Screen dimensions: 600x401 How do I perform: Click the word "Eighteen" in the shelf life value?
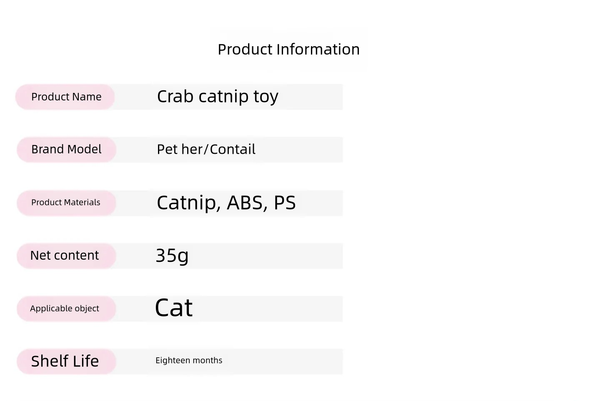point(173,360)
